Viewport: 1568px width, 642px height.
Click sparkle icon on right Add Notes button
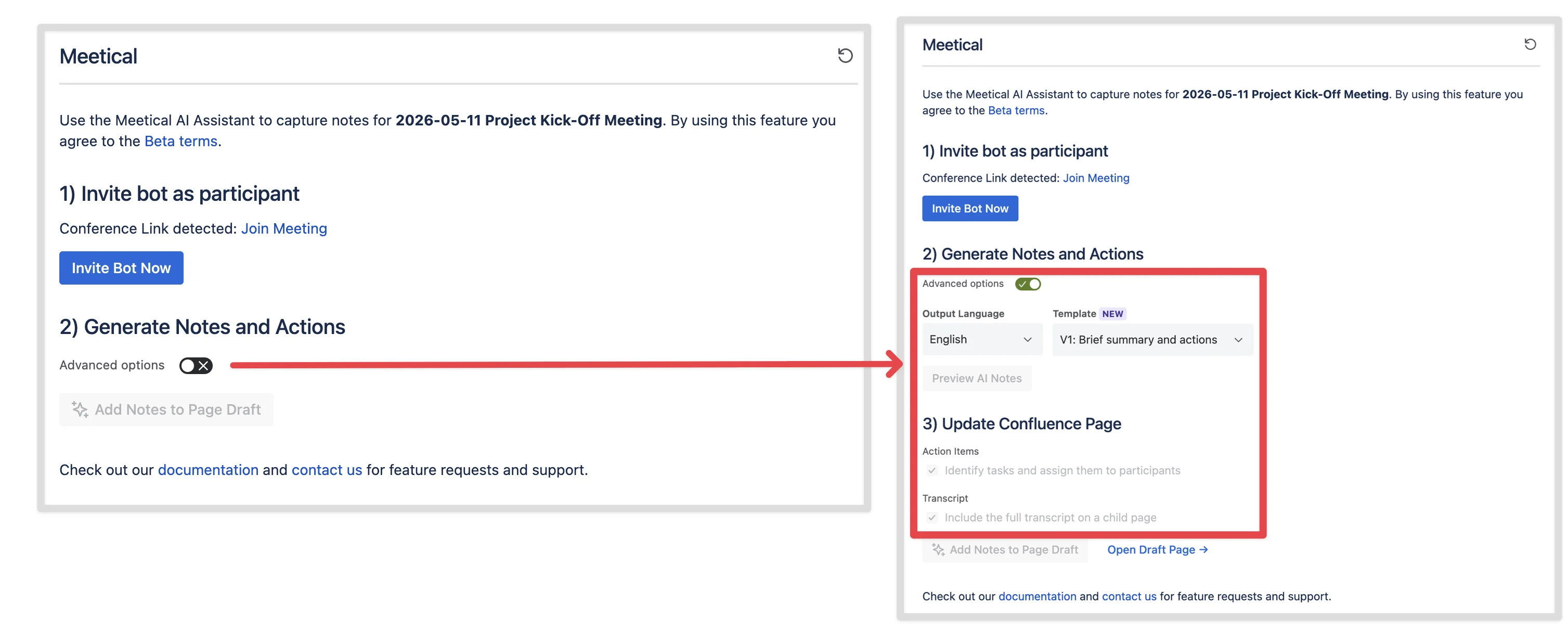(938, 549)
